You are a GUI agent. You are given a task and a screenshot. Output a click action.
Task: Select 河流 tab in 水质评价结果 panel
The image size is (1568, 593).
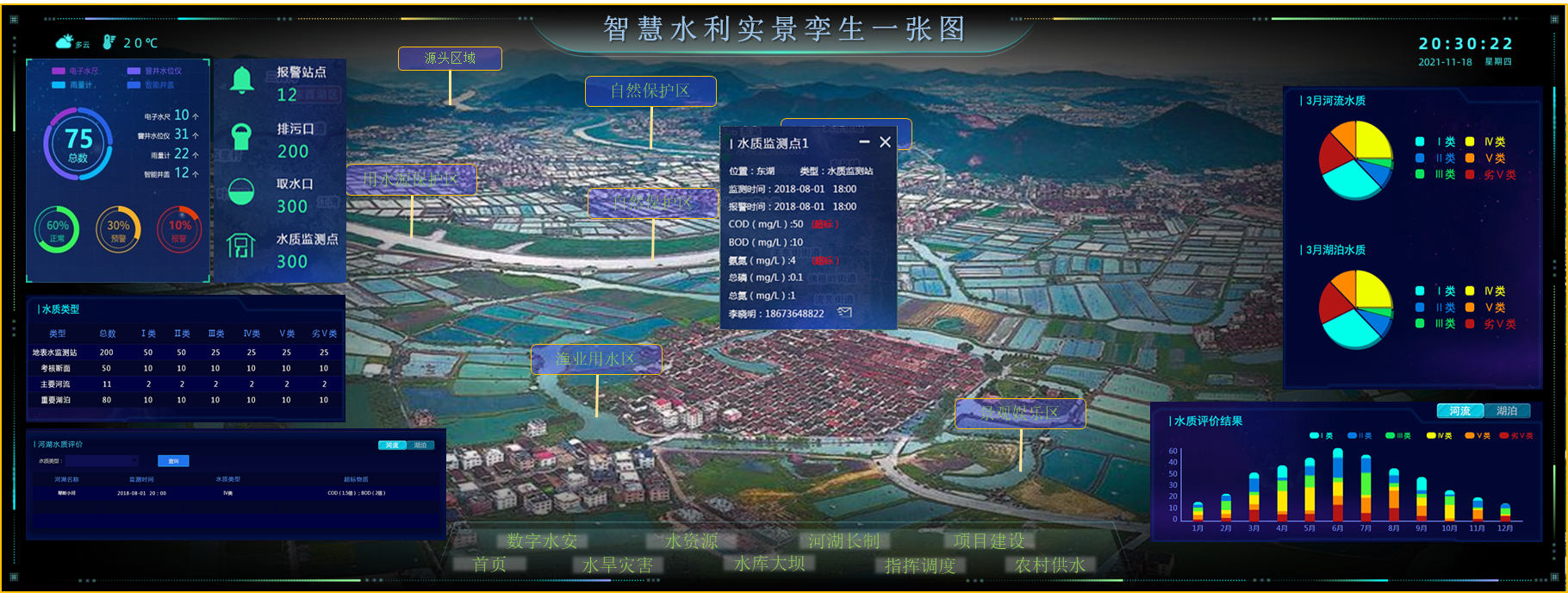(1459, 411)
